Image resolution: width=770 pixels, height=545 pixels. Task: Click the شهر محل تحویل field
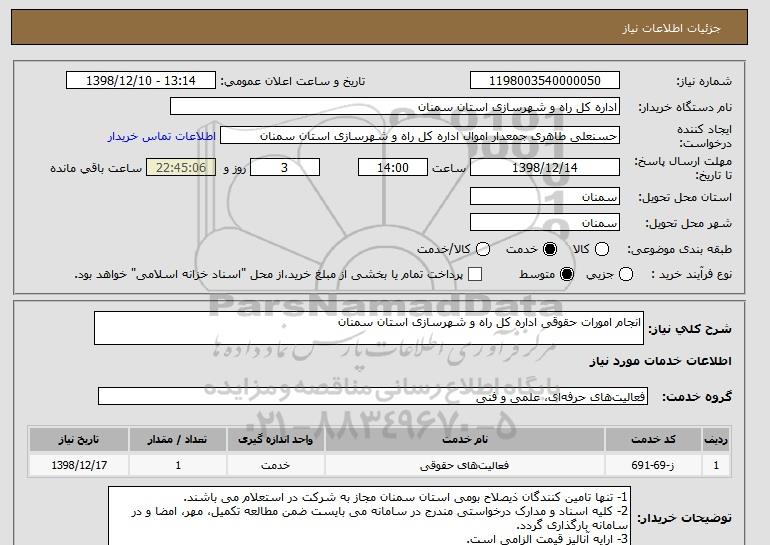[x=545, y=223]
